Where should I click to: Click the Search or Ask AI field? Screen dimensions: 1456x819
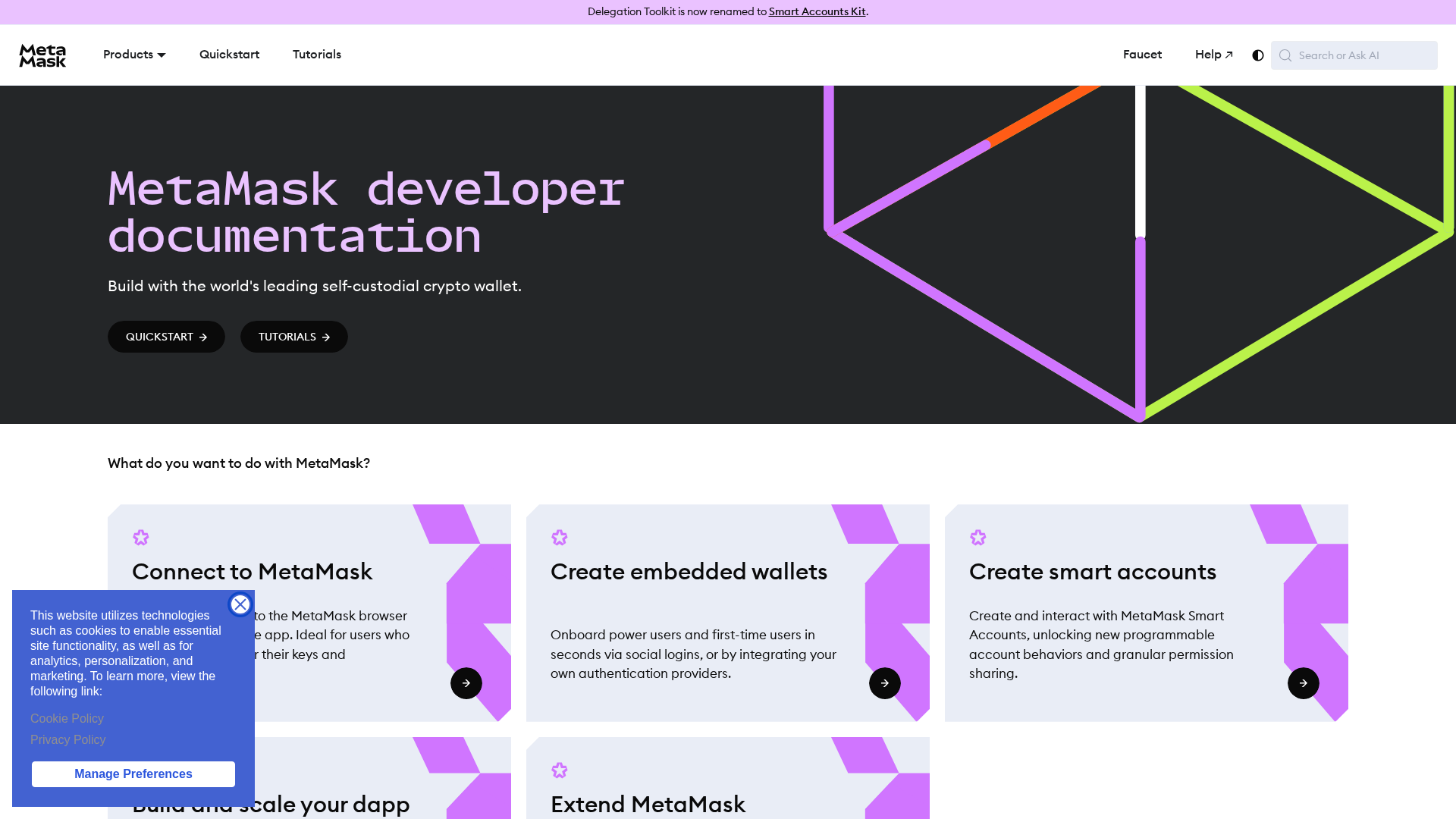coord(1354,55)
